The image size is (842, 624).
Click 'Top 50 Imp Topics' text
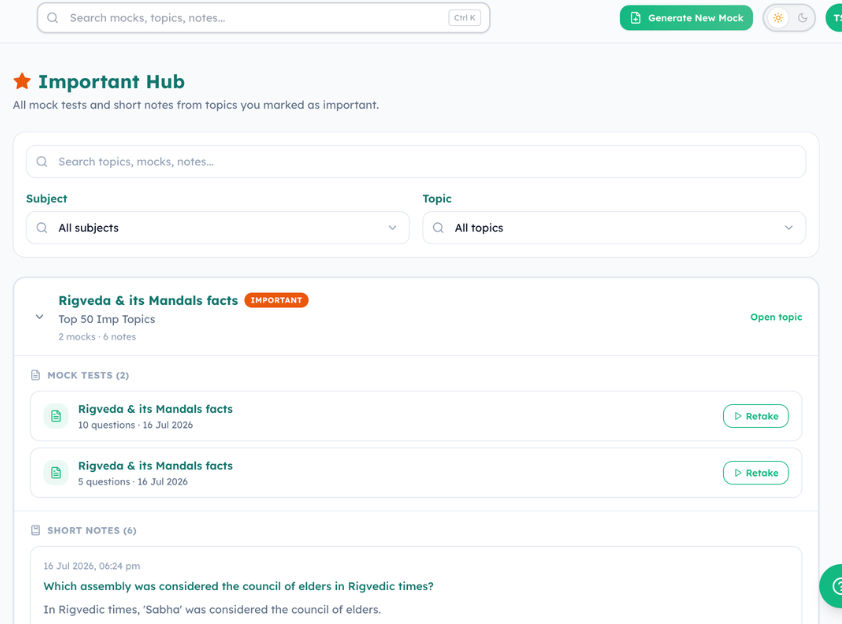point(106,319)
